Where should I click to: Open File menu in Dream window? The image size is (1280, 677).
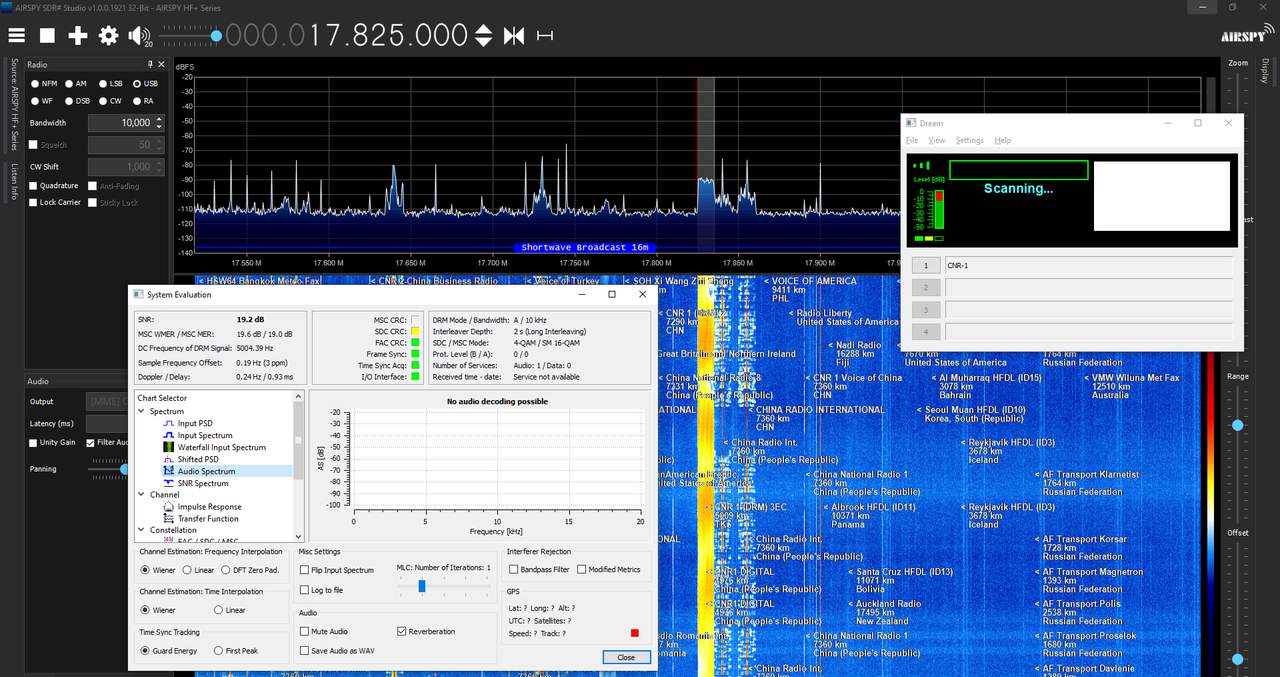(x=912, y=140)
